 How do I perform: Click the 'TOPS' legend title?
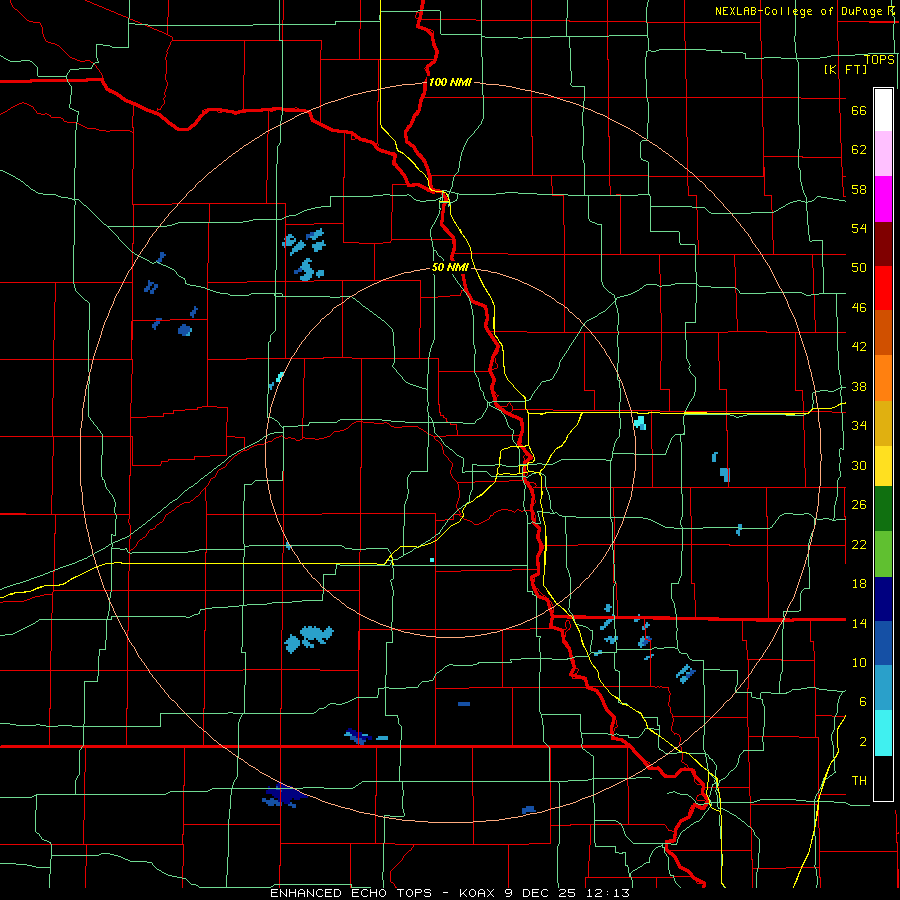879,59
